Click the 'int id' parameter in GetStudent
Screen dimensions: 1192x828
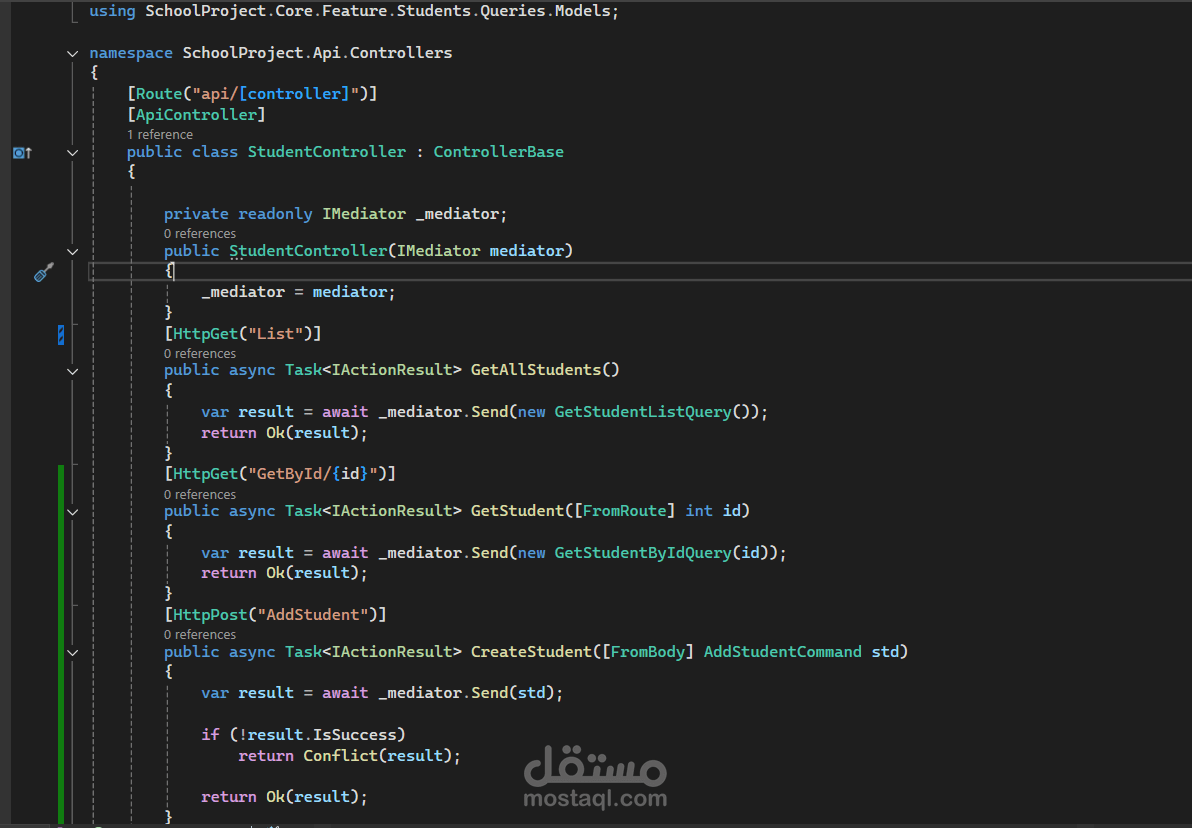click(713, 510)
